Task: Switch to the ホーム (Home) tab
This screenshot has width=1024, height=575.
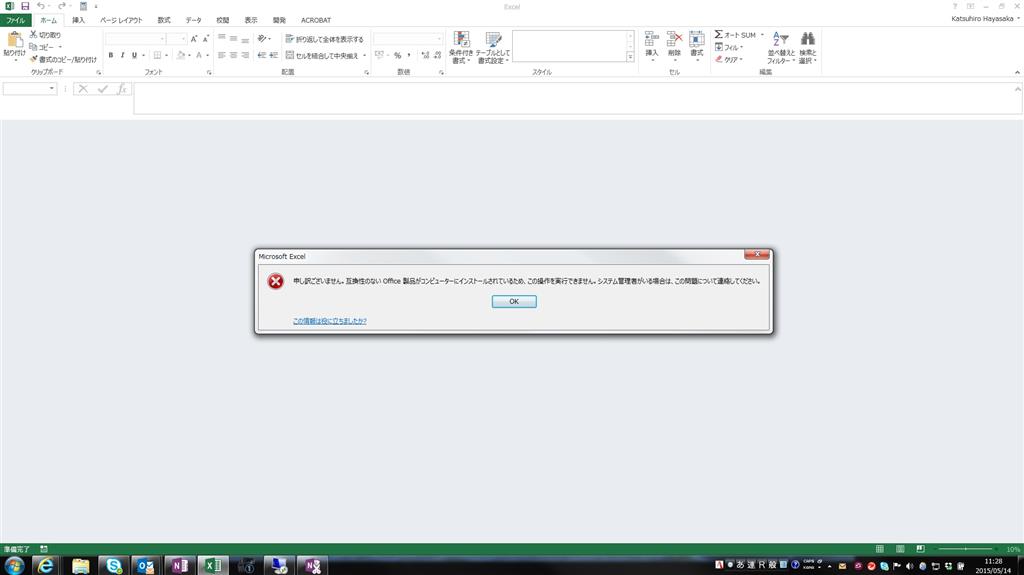Action: coord(48,20)
